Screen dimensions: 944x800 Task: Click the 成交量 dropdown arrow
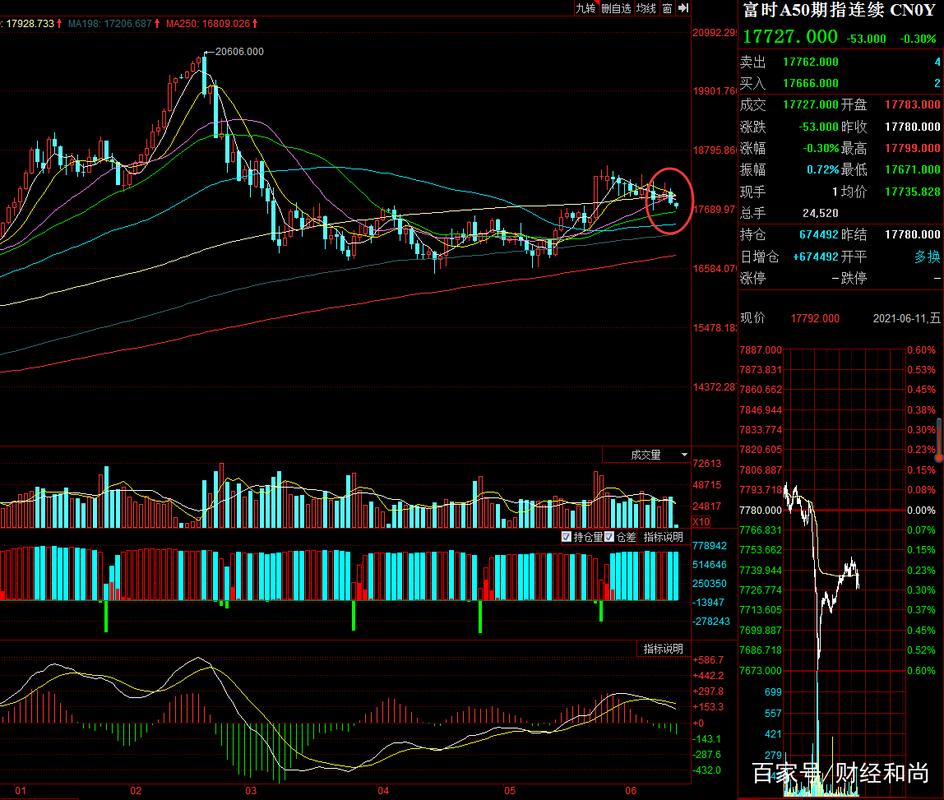pos(684,455)
